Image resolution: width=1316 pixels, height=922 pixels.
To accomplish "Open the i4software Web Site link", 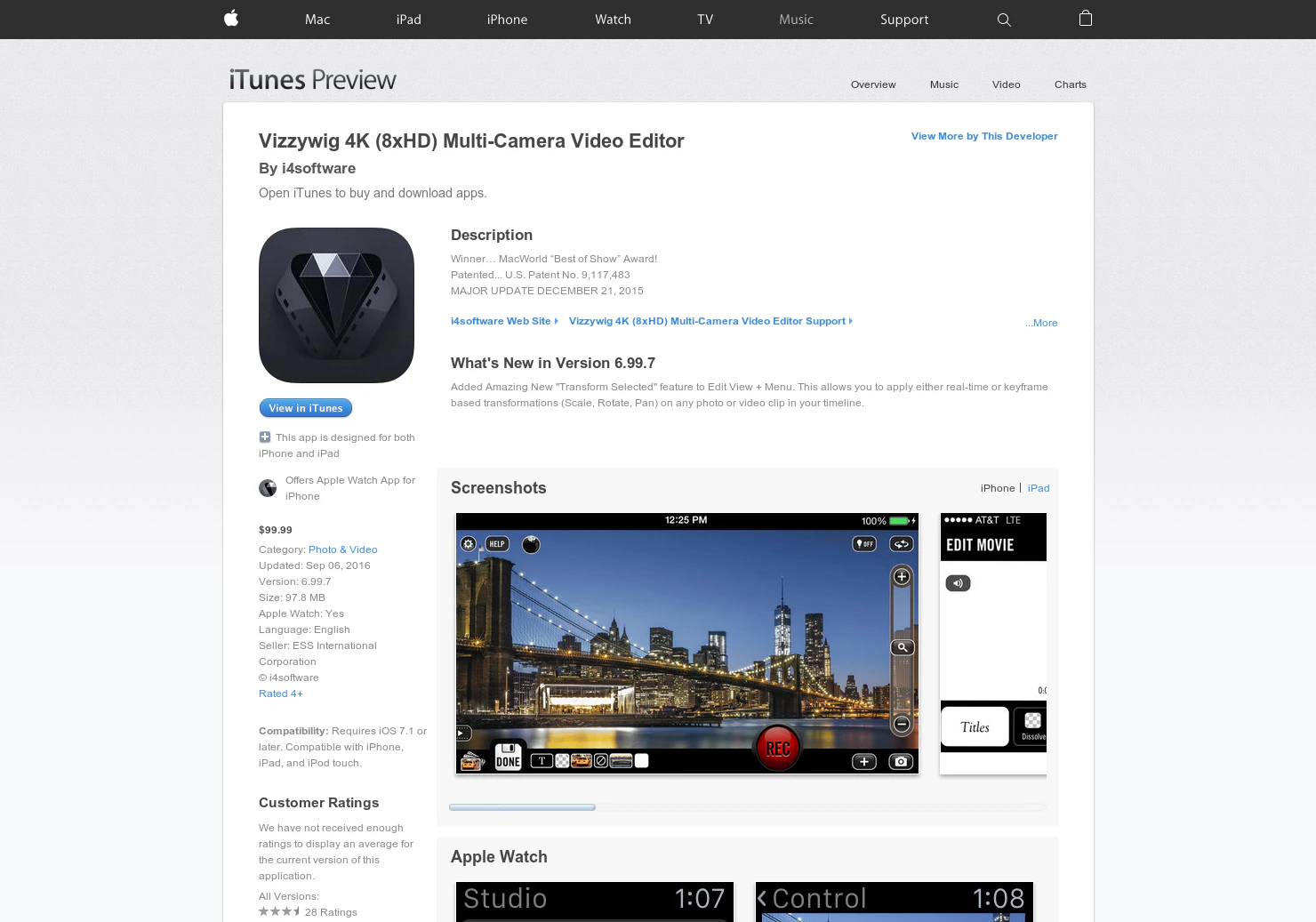I will point(504,321).
